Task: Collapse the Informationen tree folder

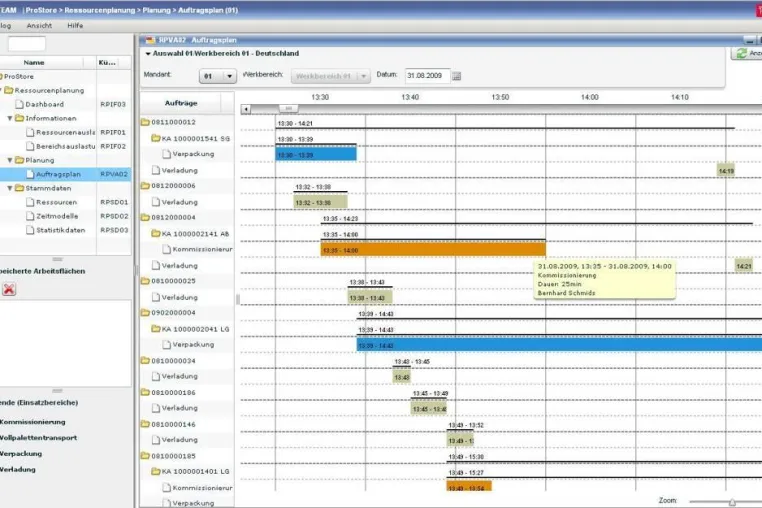Action: [x=10, y=118]
